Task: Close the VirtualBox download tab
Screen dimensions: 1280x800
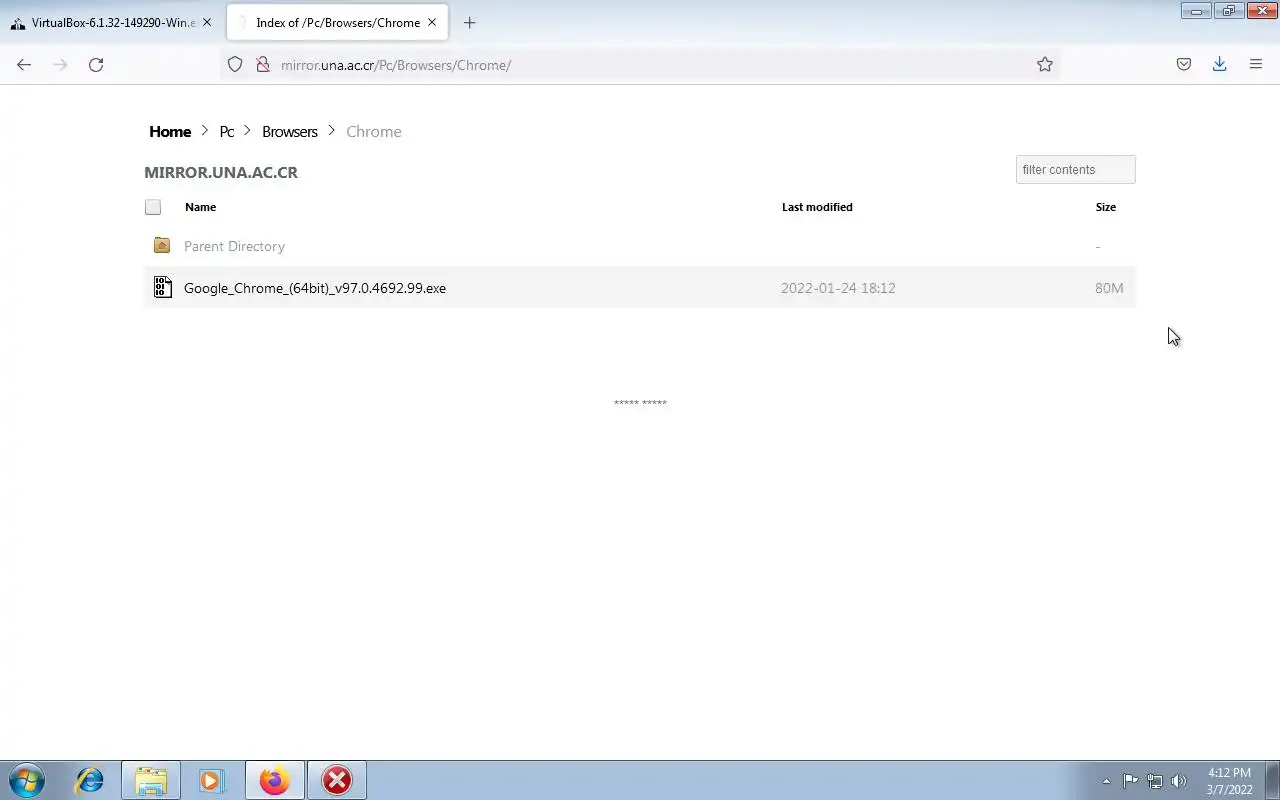Action: [207, 22]
